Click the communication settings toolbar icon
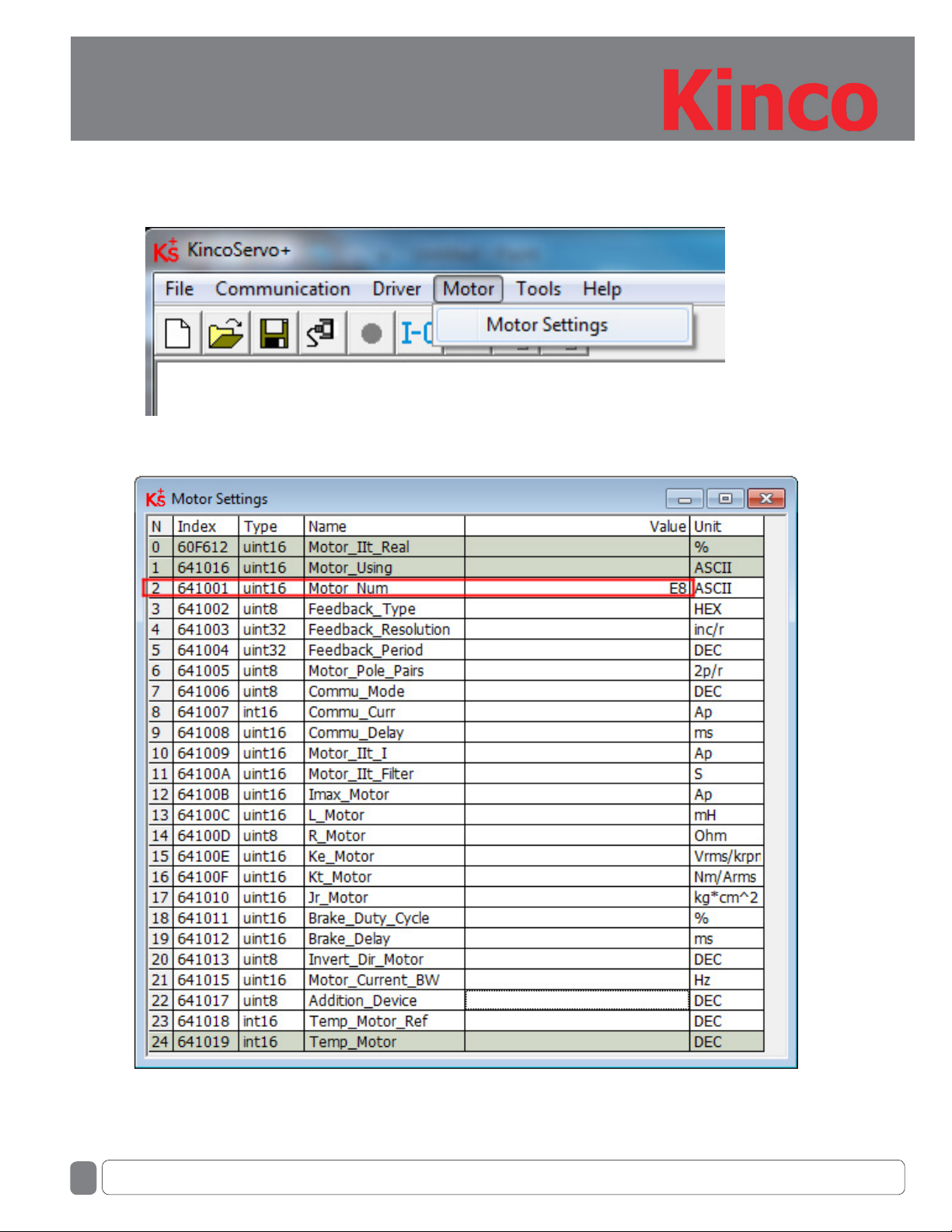This screenshot has width=952, height=1232. pyautogui.click(x=321, y=333)
